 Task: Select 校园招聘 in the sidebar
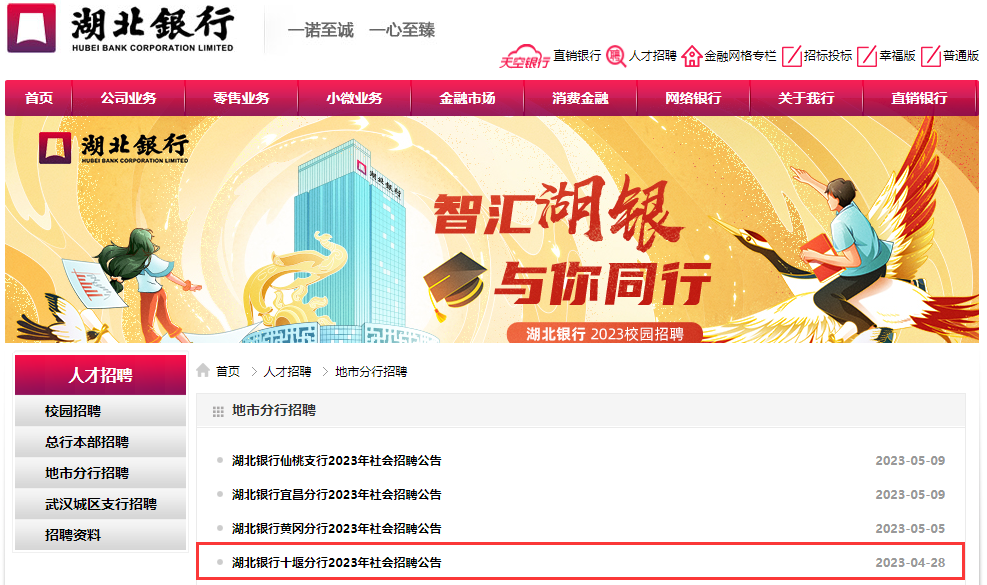pos(100,411)
